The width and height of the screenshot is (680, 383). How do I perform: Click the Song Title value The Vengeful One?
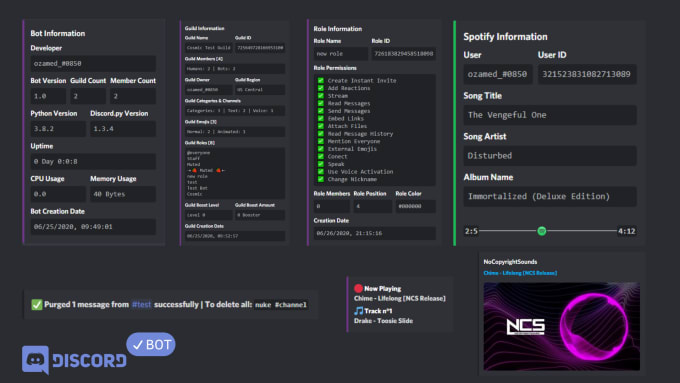coord(550,115)
